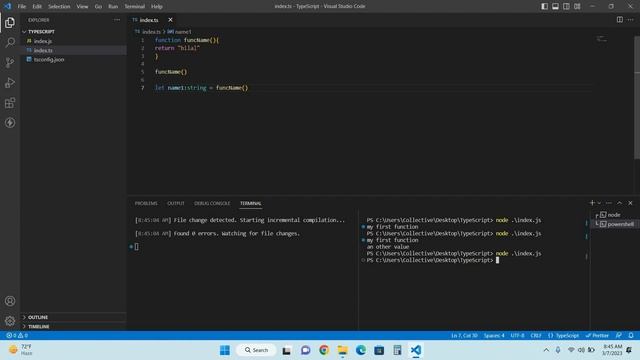
Task: Toggle secondary side bar layout icon
Action: [566, 6]
